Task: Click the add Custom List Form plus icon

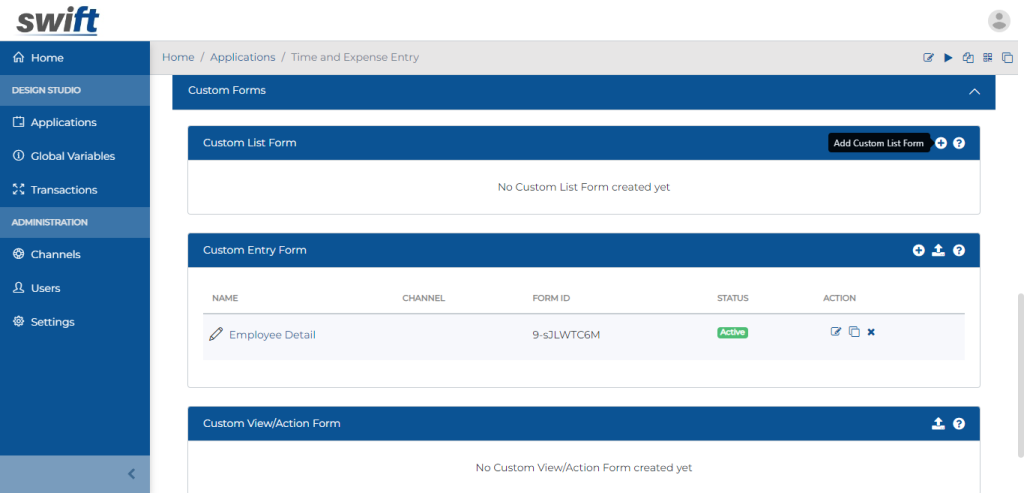Action: [x=941, y=143]
